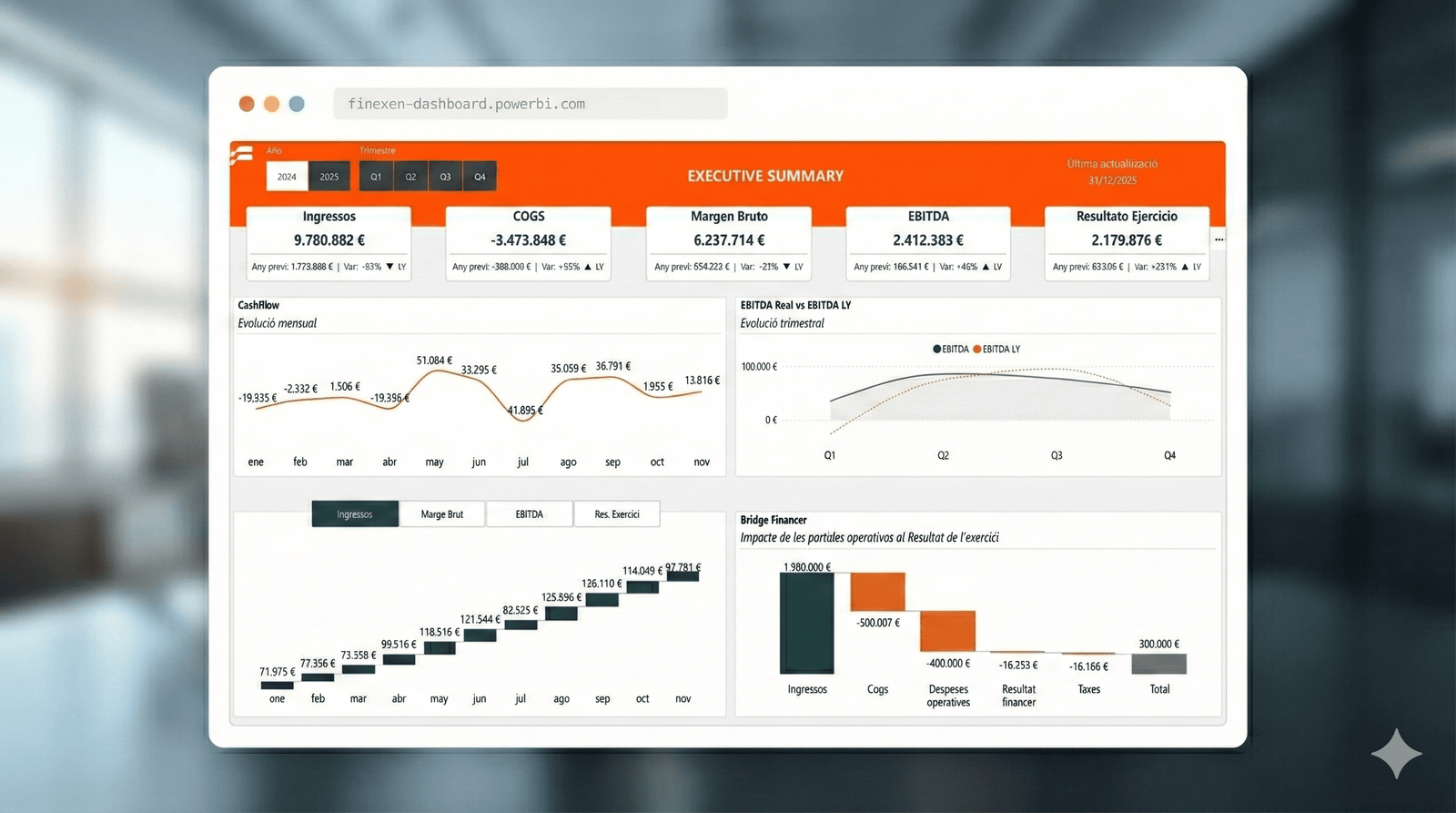Select year 2025 slicer
The height and width of the screenshot is (813, 1456).
[x=329, y=177]
